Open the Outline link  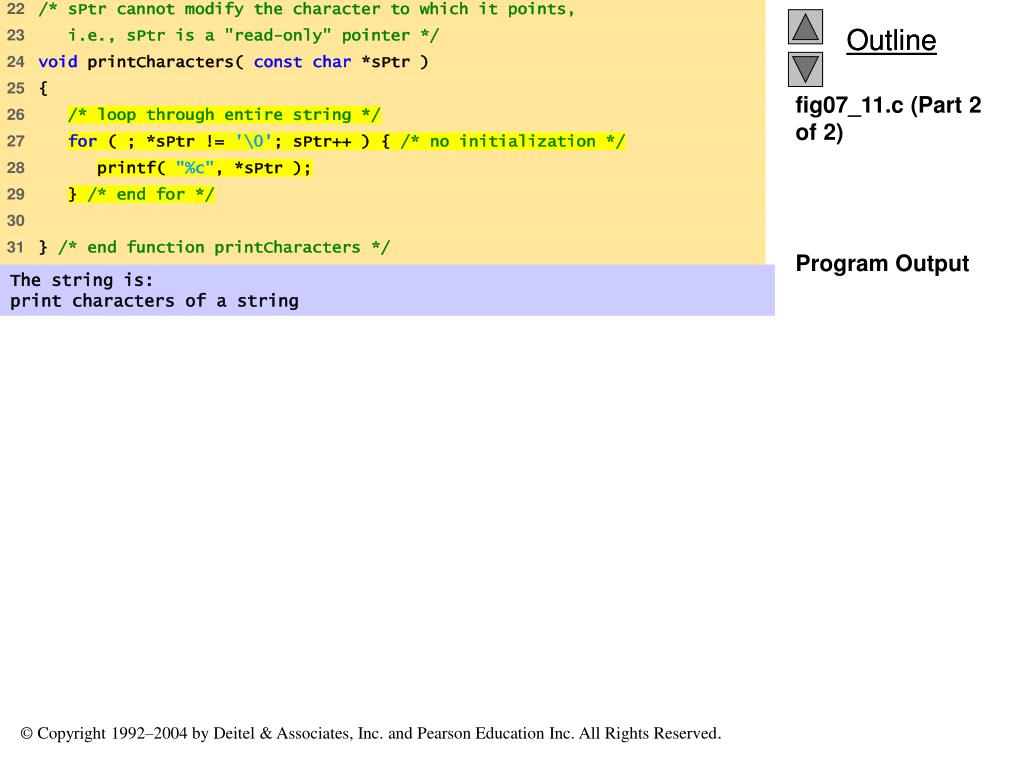point(891,40)
